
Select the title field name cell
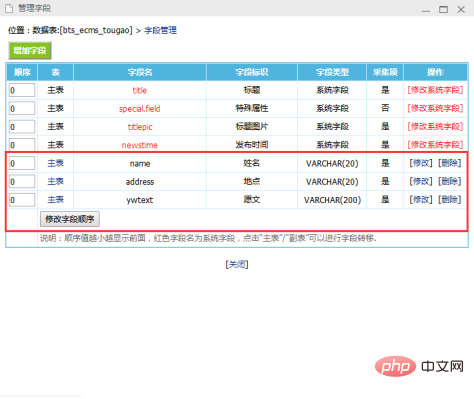(140, 90)
